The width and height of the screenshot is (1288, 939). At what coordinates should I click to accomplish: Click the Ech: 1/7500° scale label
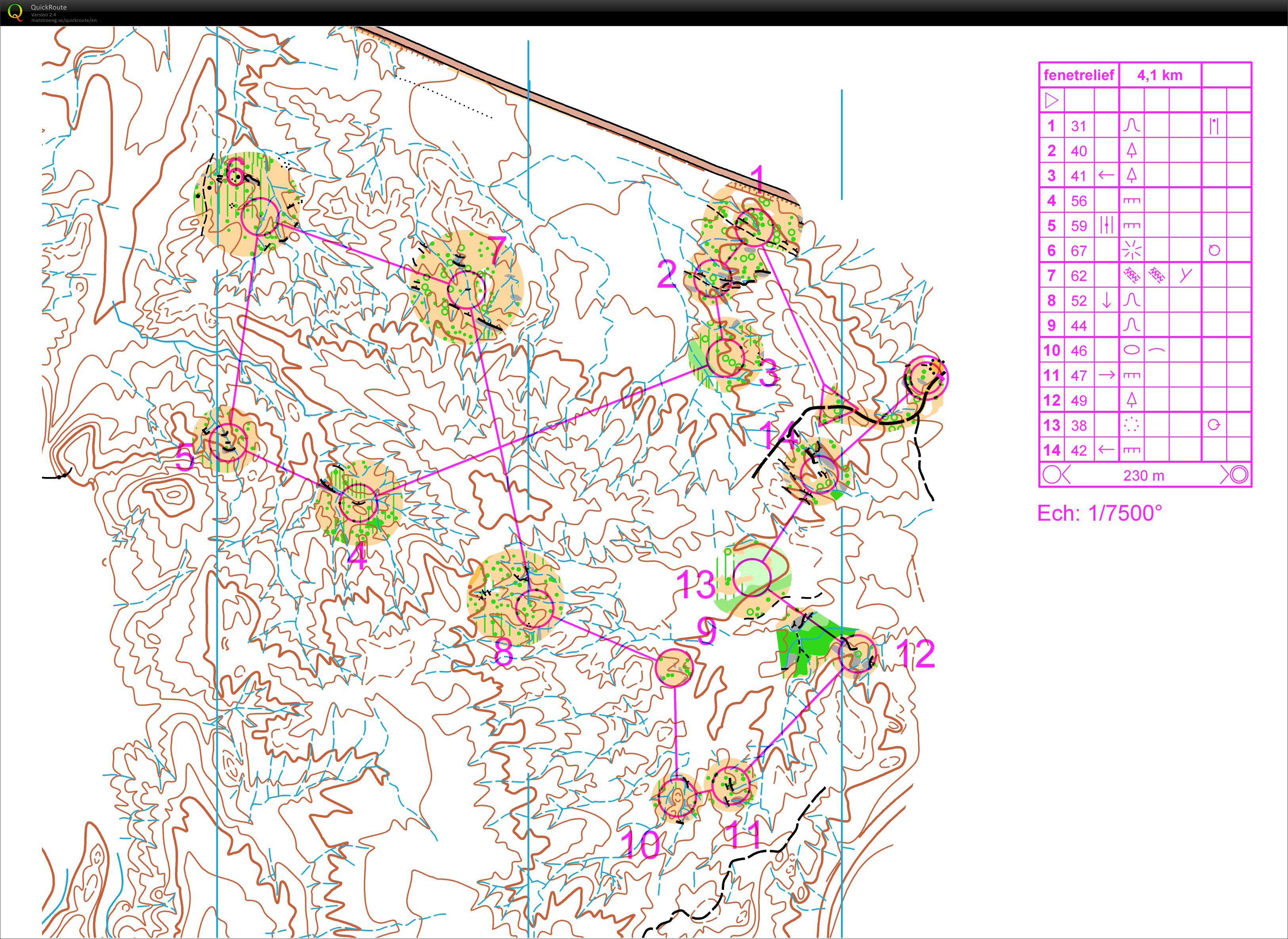tap(1099, 513)
